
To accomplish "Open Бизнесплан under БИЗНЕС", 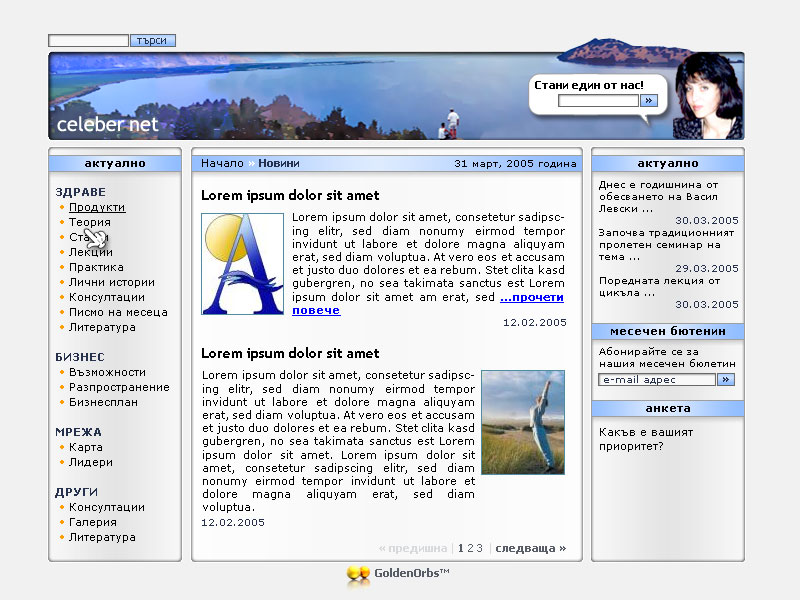I will coord(103,402).
